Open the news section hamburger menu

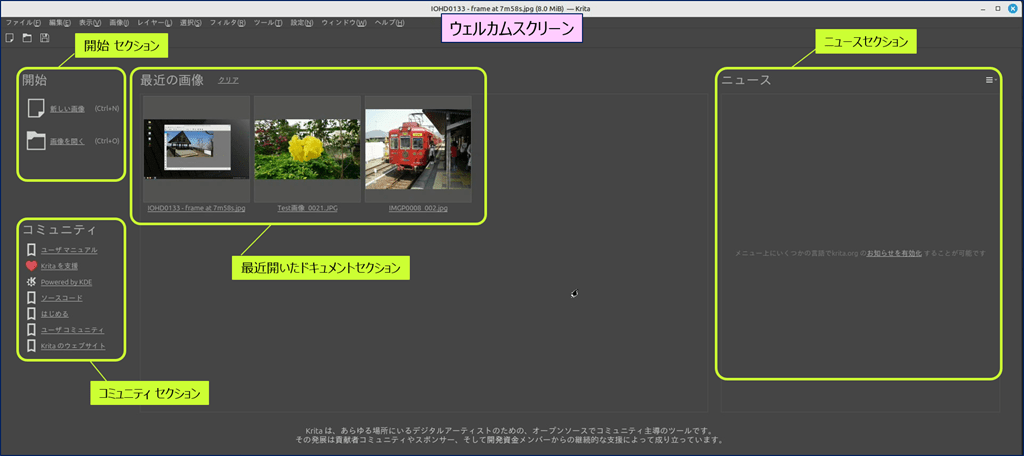[x=989, y=79]
